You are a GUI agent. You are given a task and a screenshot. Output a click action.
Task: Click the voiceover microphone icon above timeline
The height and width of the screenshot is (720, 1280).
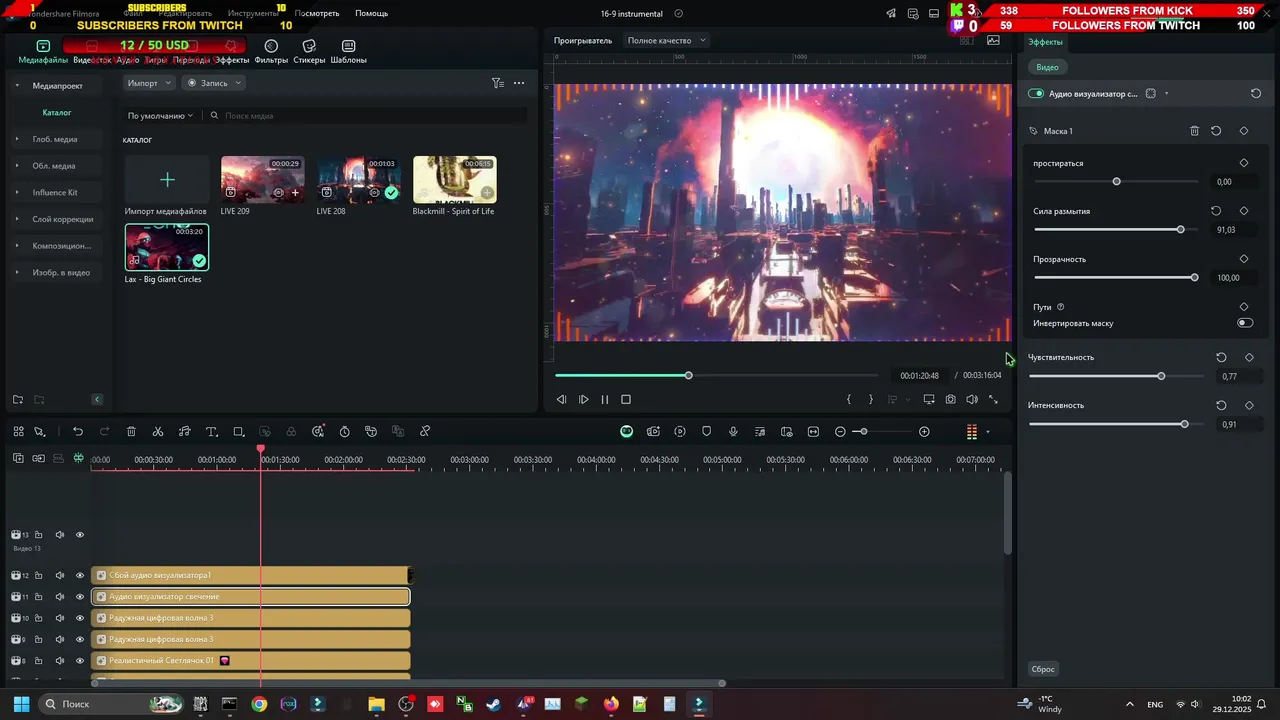(x=733, y=432)
